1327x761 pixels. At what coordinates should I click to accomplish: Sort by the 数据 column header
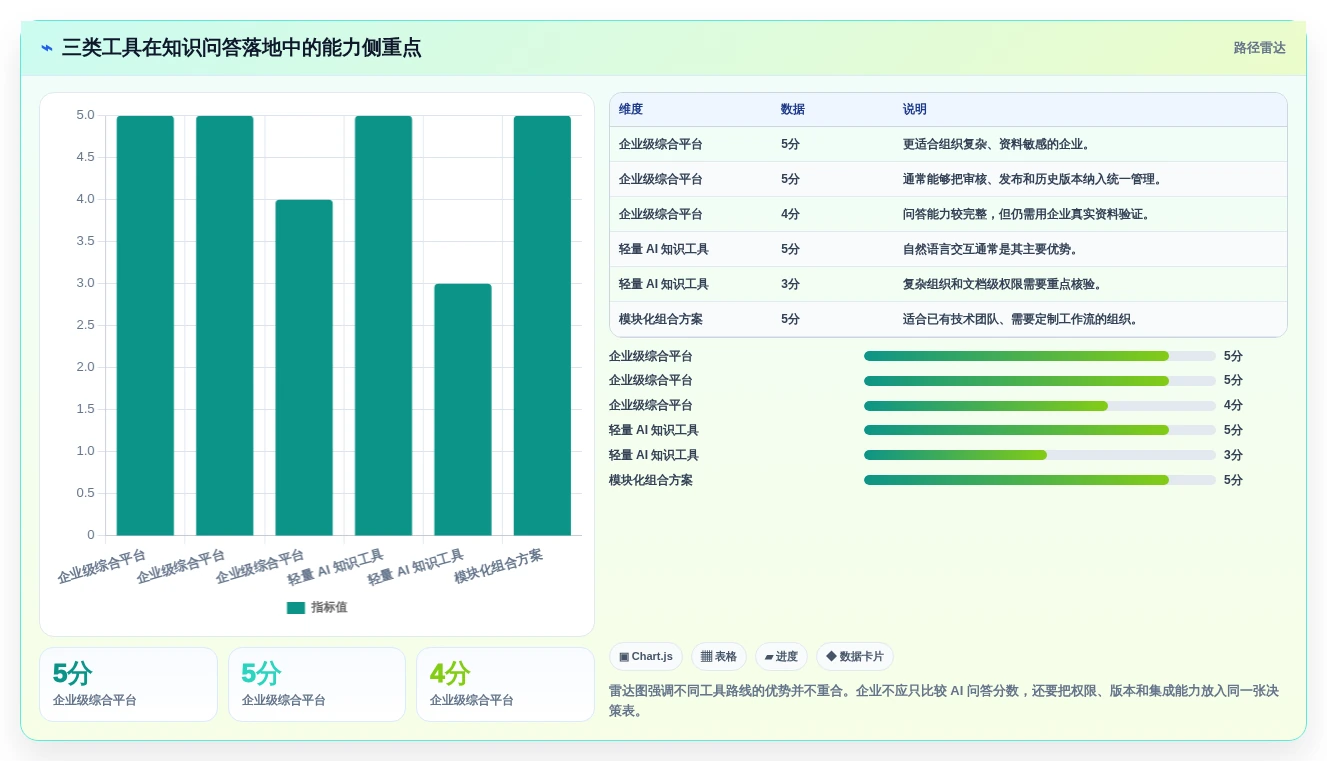pyautogui.click(x=793, y=110)
